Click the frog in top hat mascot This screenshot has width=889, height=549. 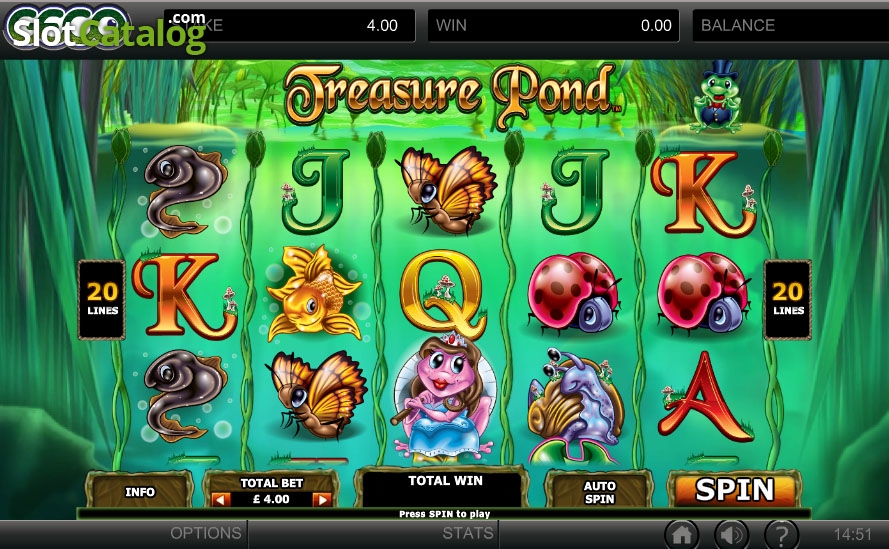(x=716, y=97)
